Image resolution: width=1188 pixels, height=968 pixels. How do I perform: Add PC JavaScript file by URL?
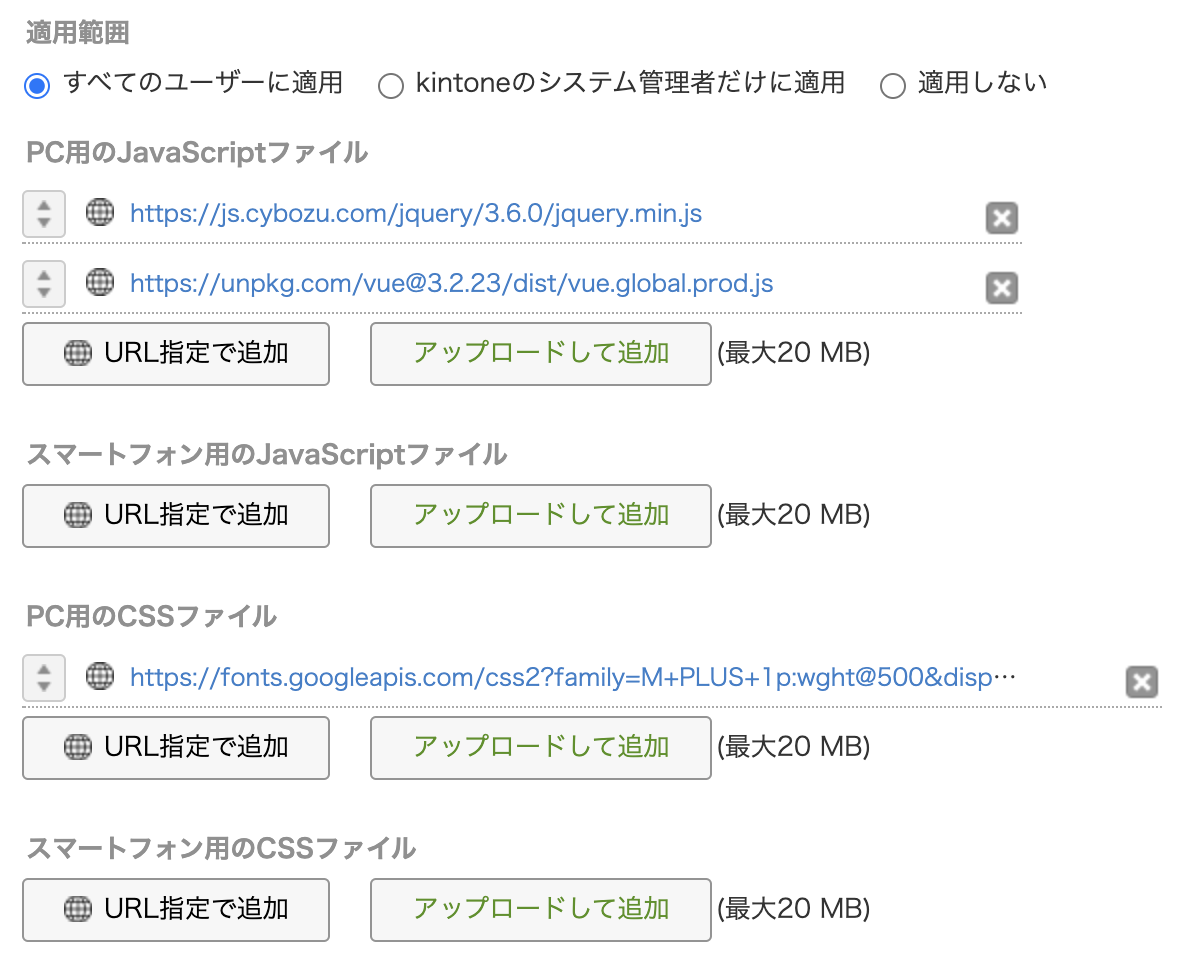tap(176, 353)
